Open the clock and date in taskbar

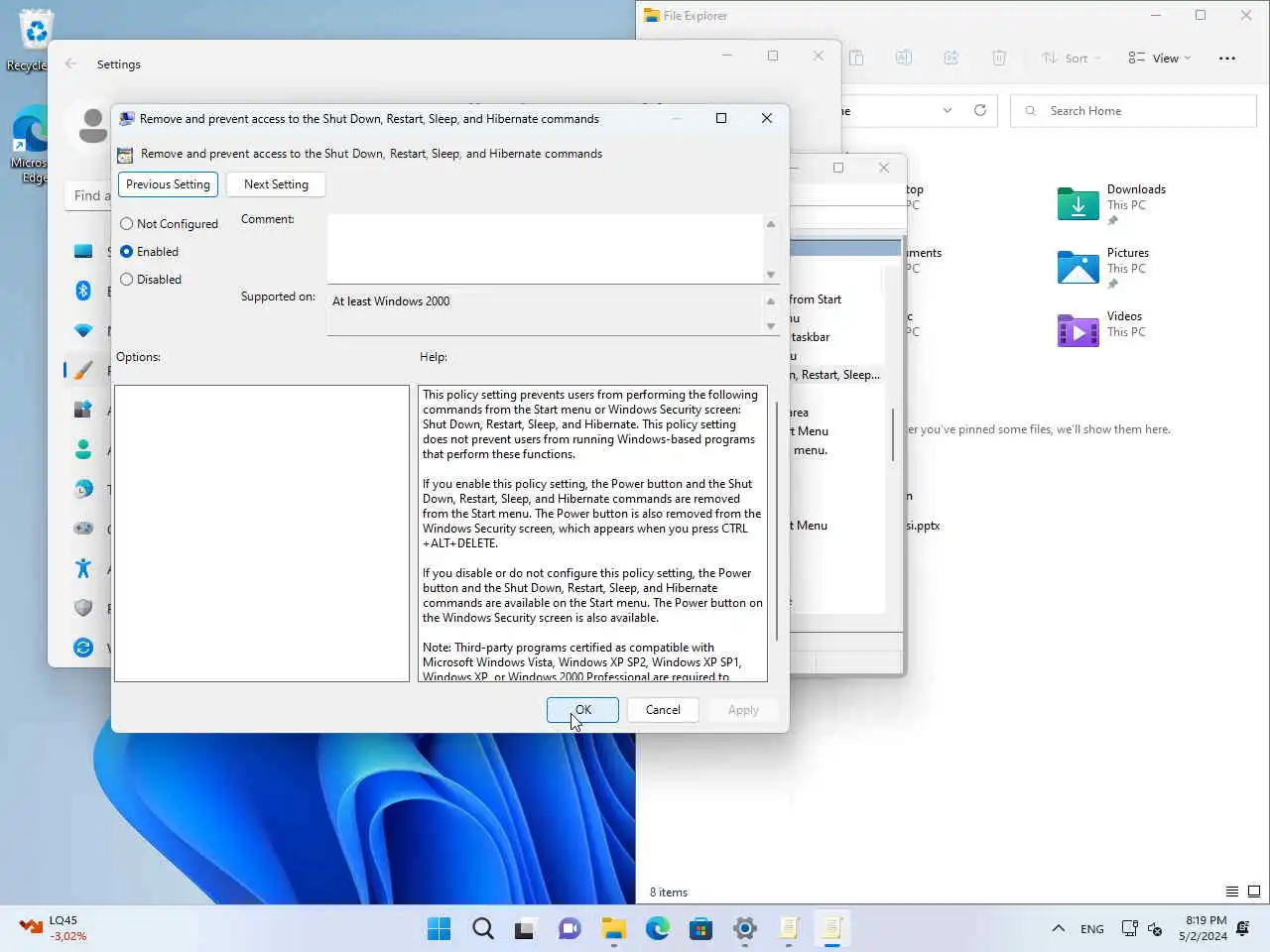[1203, 928]
